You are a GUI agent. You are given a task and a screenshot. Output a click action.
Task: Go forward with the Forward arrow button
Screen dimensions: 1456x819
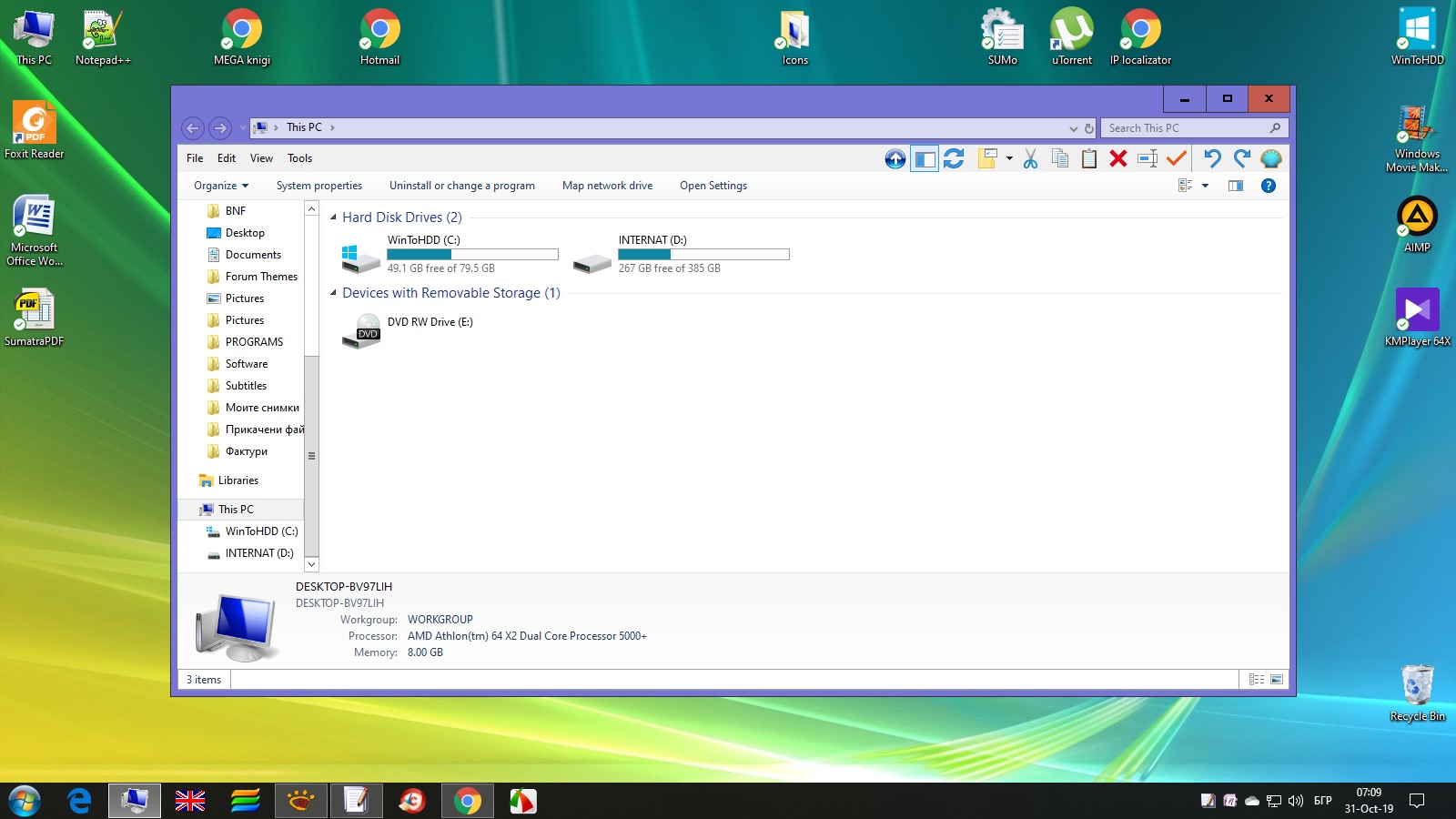(219, 128)
